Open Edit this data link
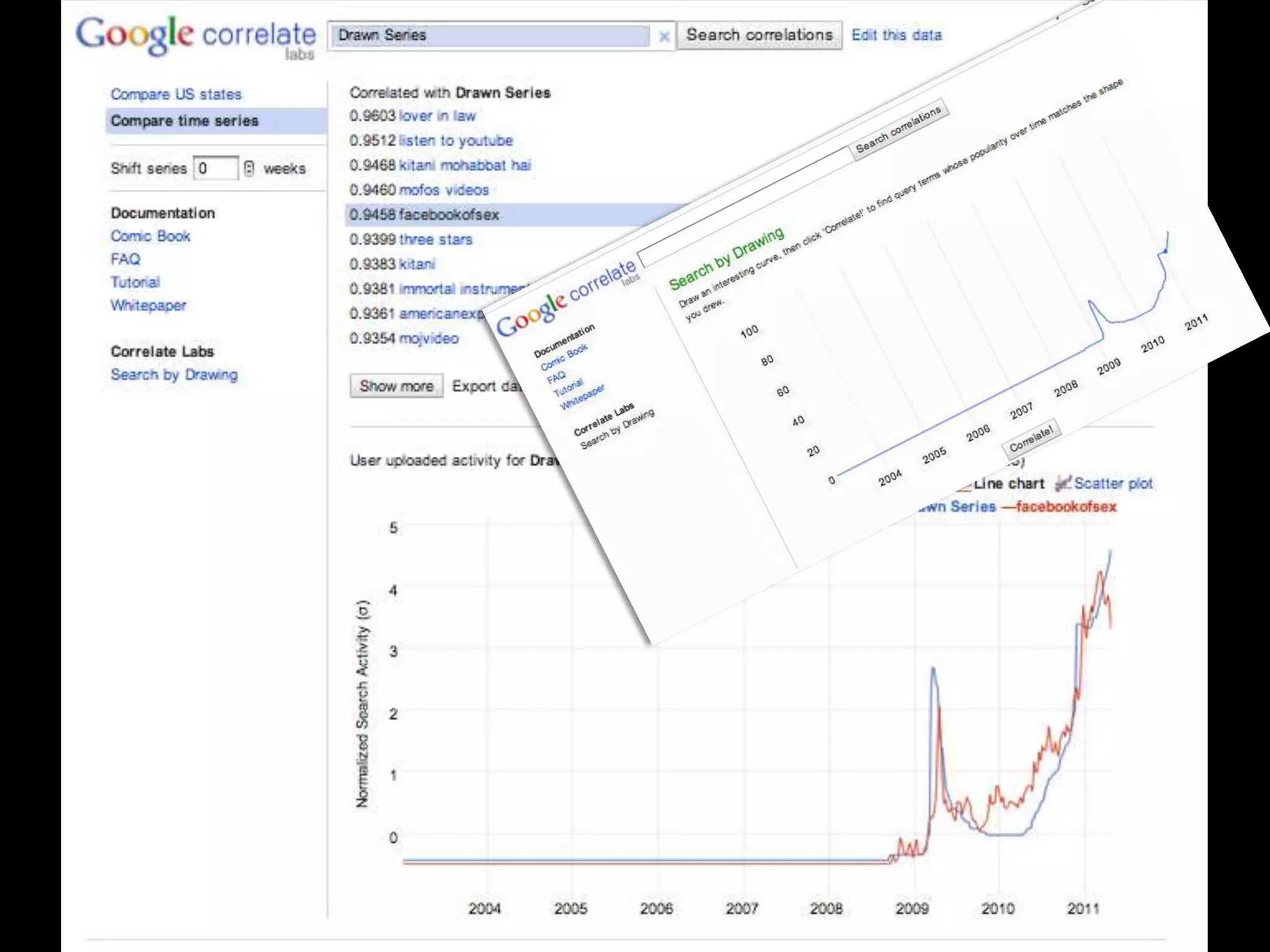Viewport: 1270px width, 952px height. pyautogui.click(x=896, y=35)
